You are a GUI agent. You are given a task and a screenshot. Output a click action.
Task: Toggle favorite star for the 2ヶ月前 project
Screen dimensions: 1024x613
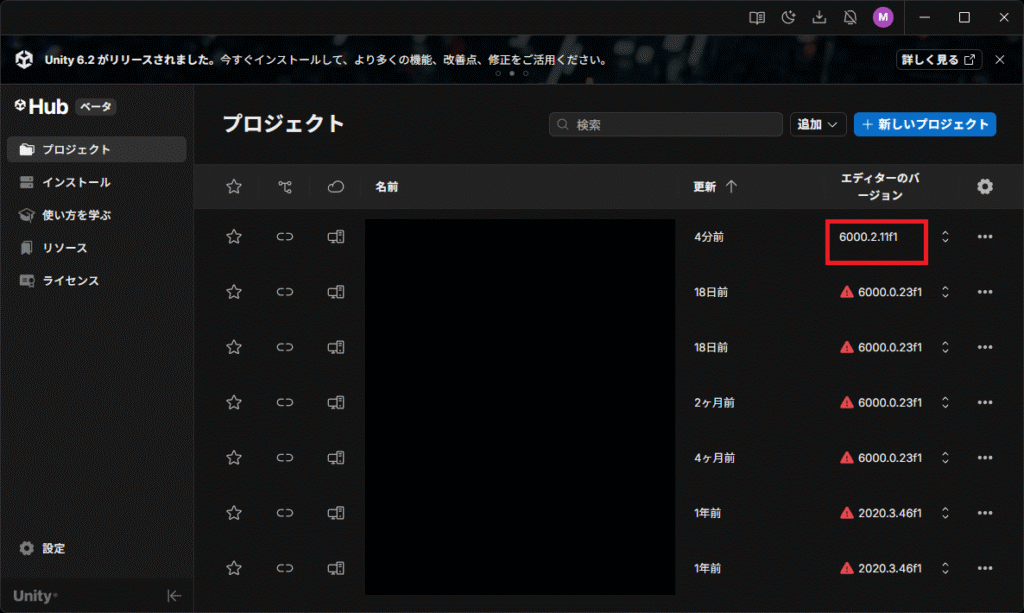(234, 402)
